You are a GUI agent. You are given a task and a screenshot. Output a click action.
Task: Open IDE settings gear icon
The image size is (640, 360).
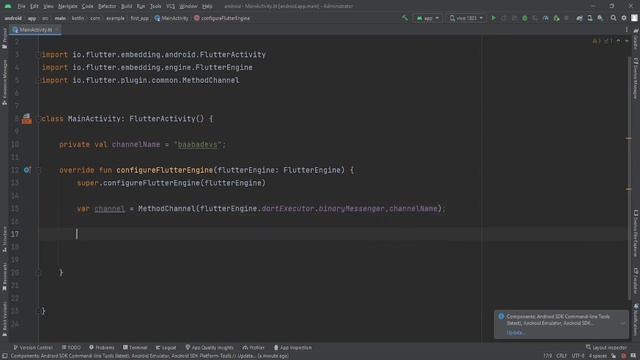[x=624, y=18]
